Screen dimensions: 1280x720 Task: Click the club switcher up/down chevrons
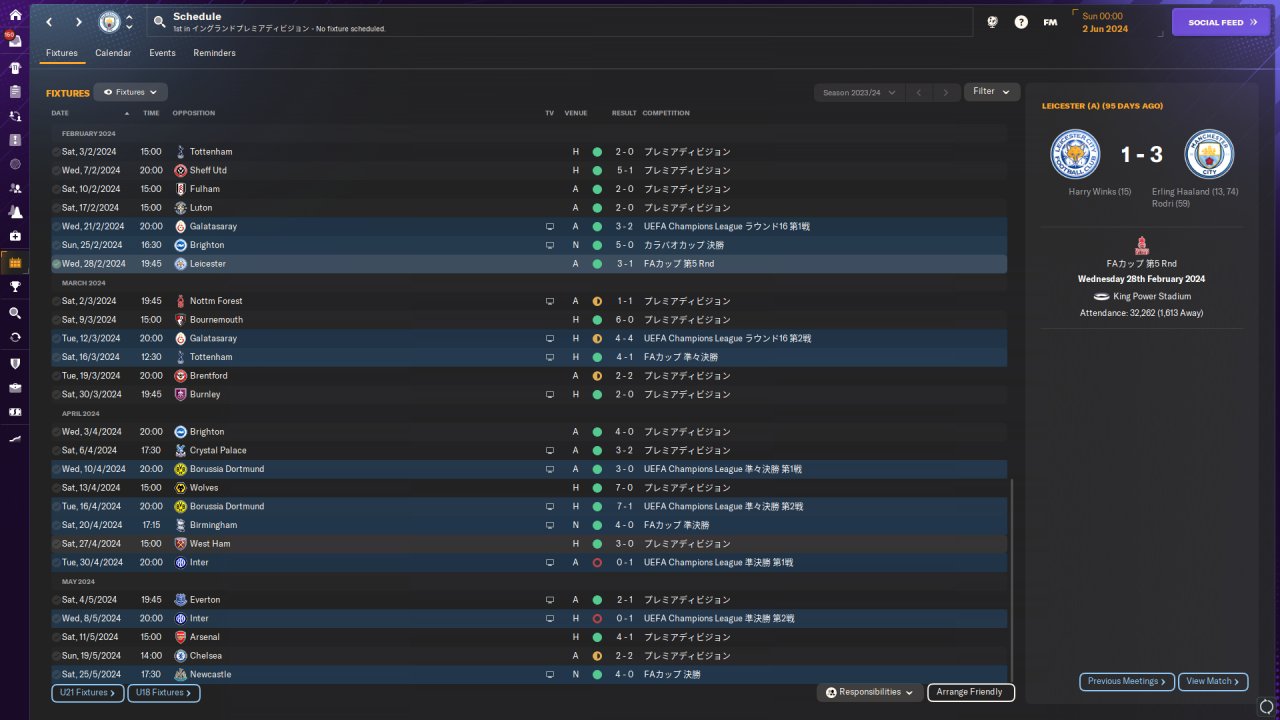[129, 22]
